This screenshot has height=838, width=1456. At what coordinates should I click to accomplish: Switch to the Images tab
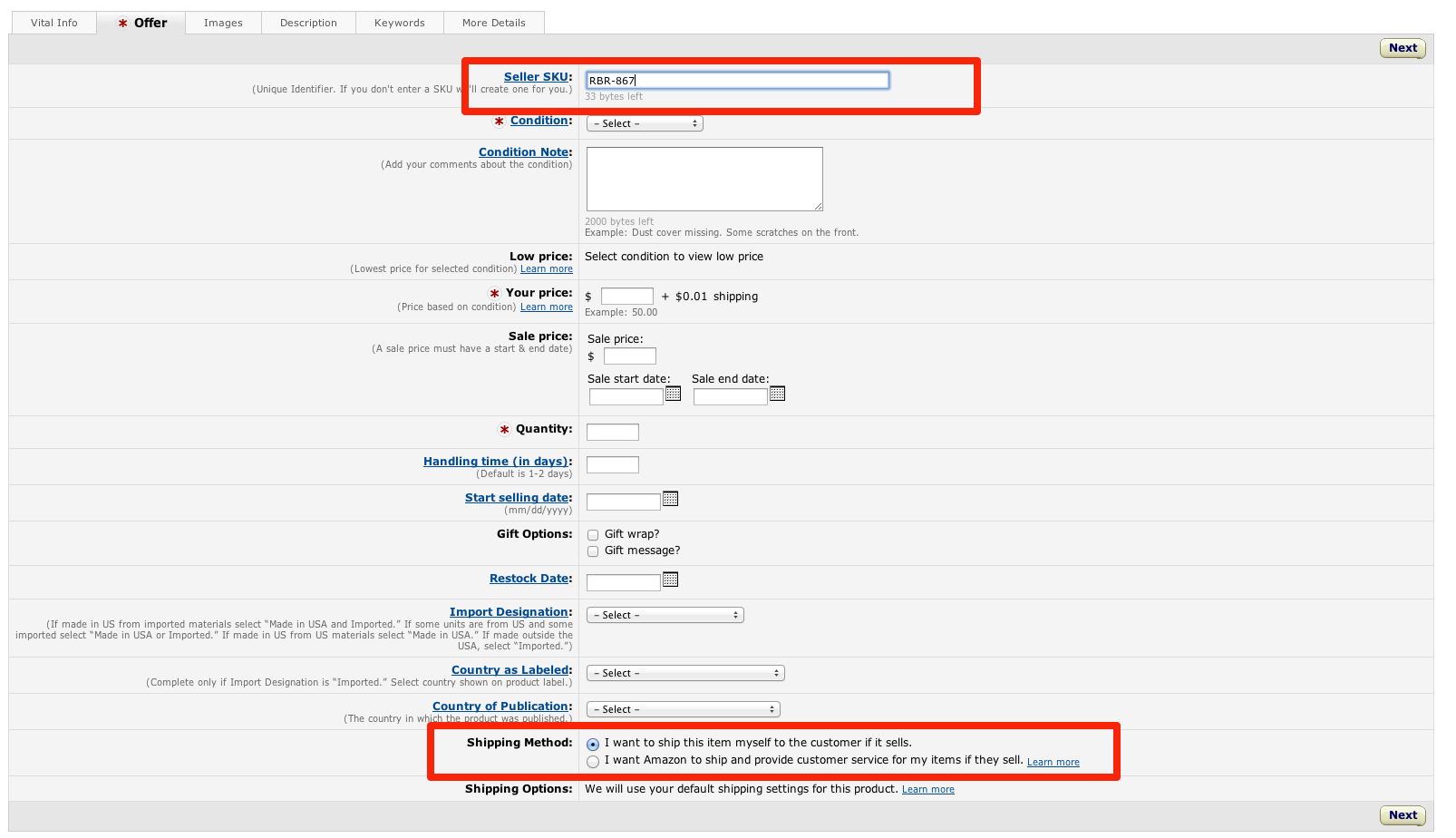[223, 23]
